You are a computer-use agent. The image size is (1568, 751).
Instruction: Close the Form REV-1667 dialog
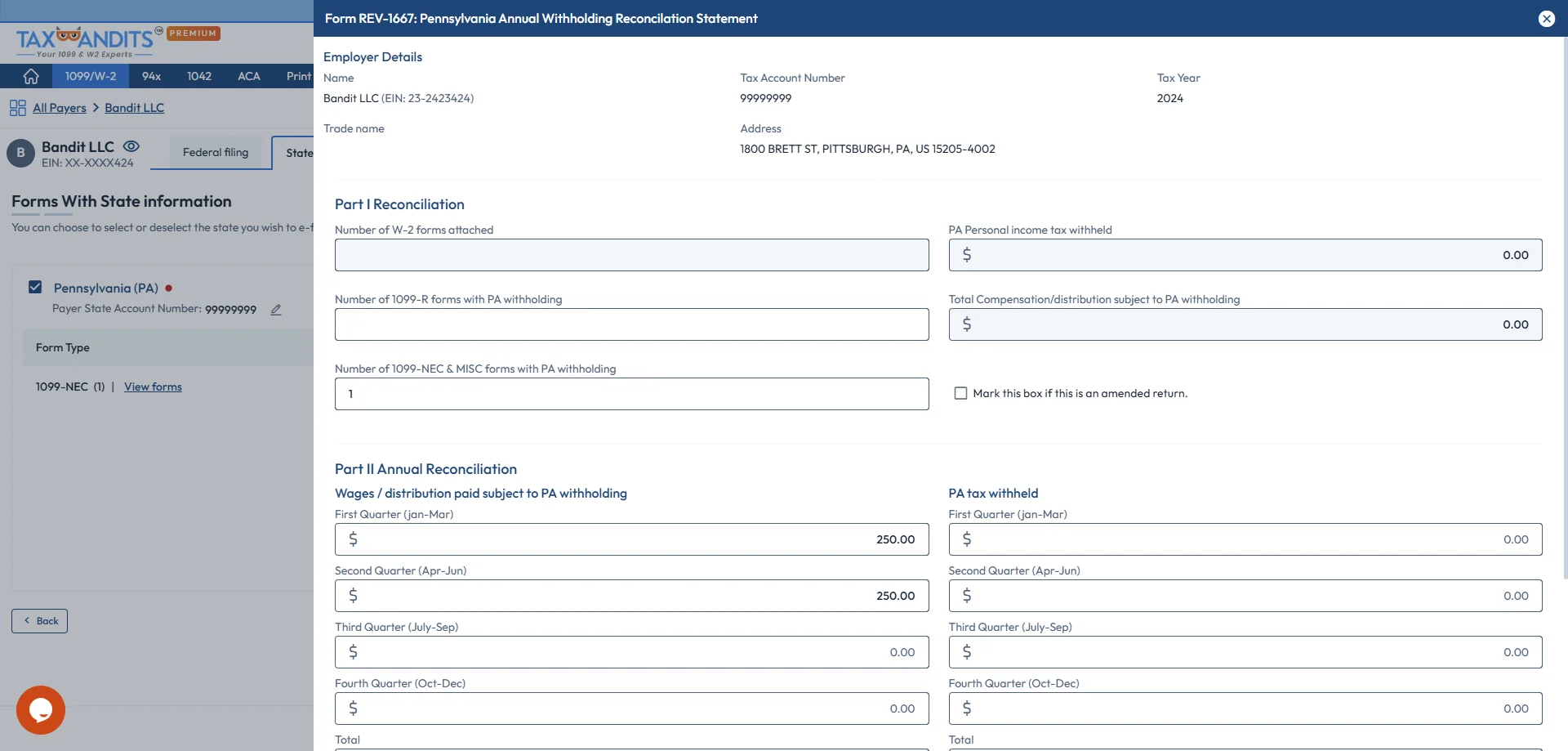point(1547,19)
